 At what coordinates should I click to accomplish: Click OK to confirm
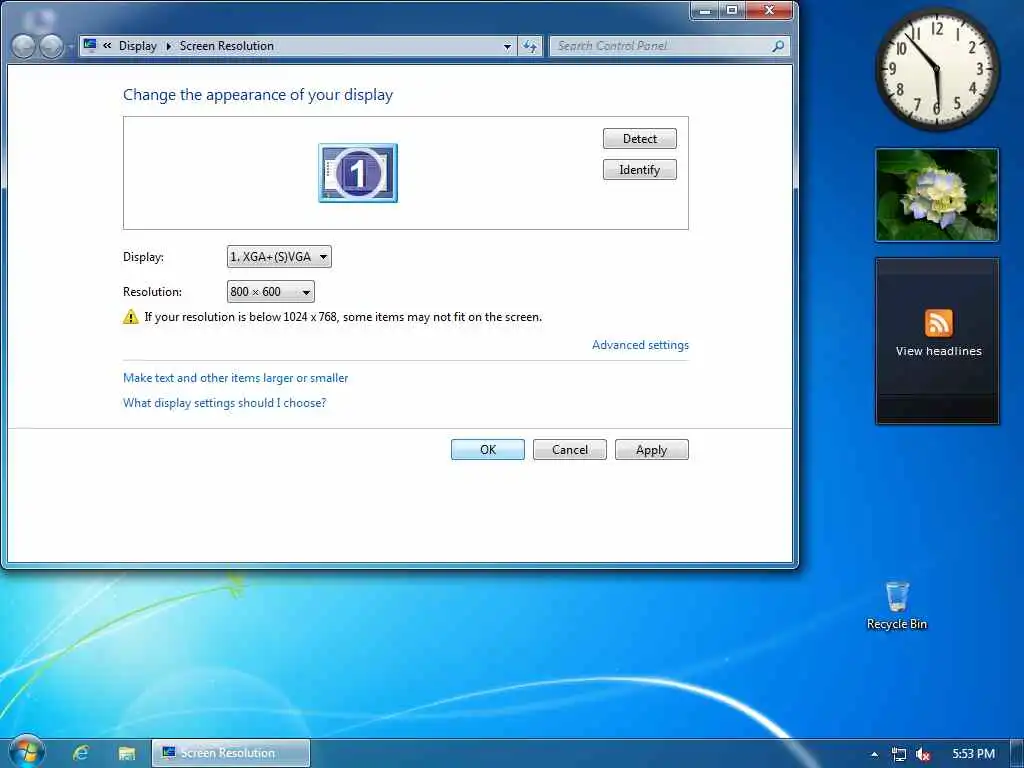(488, 449)
